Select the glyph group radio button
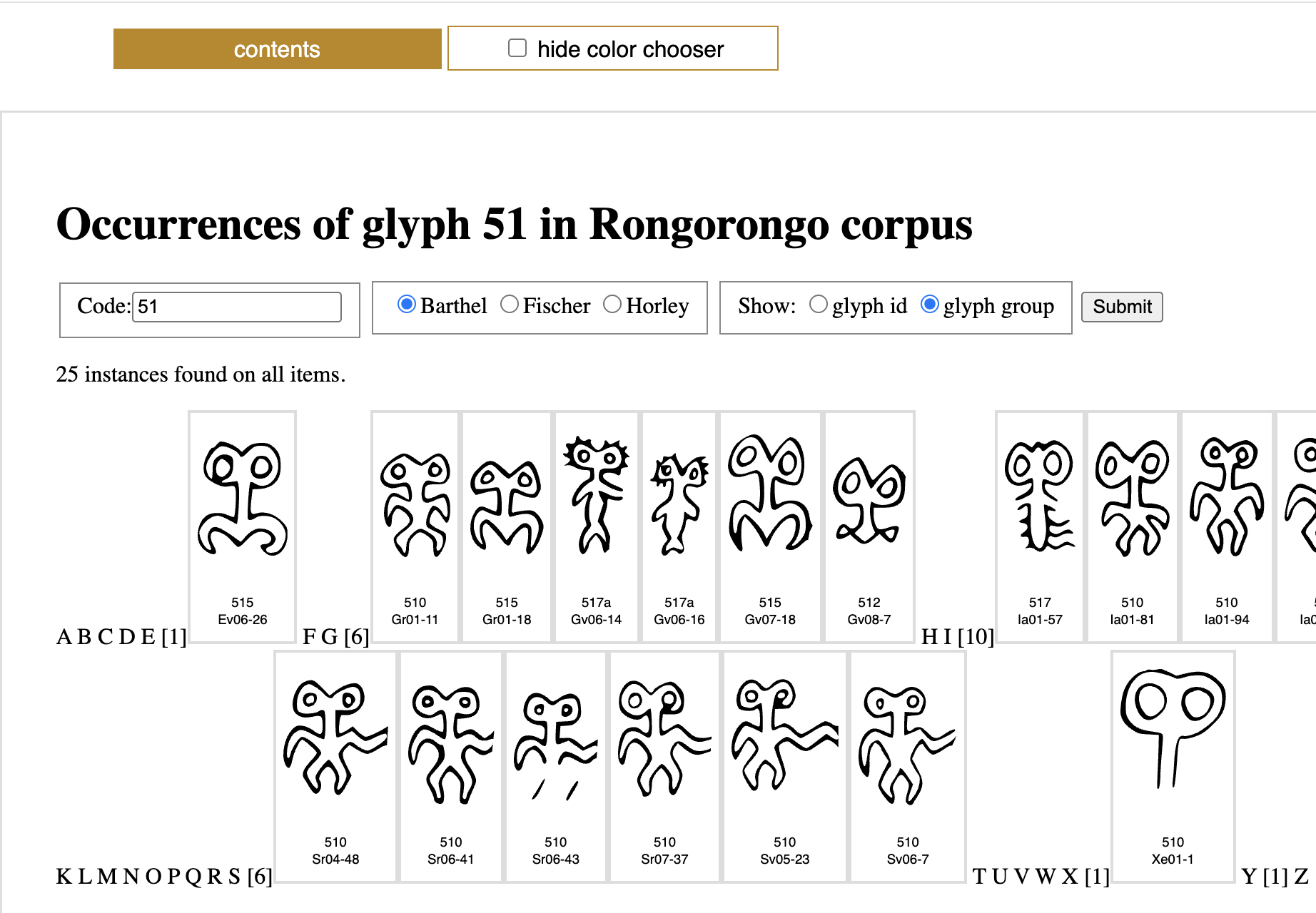The image size is (1316, 913). [930, 305]
